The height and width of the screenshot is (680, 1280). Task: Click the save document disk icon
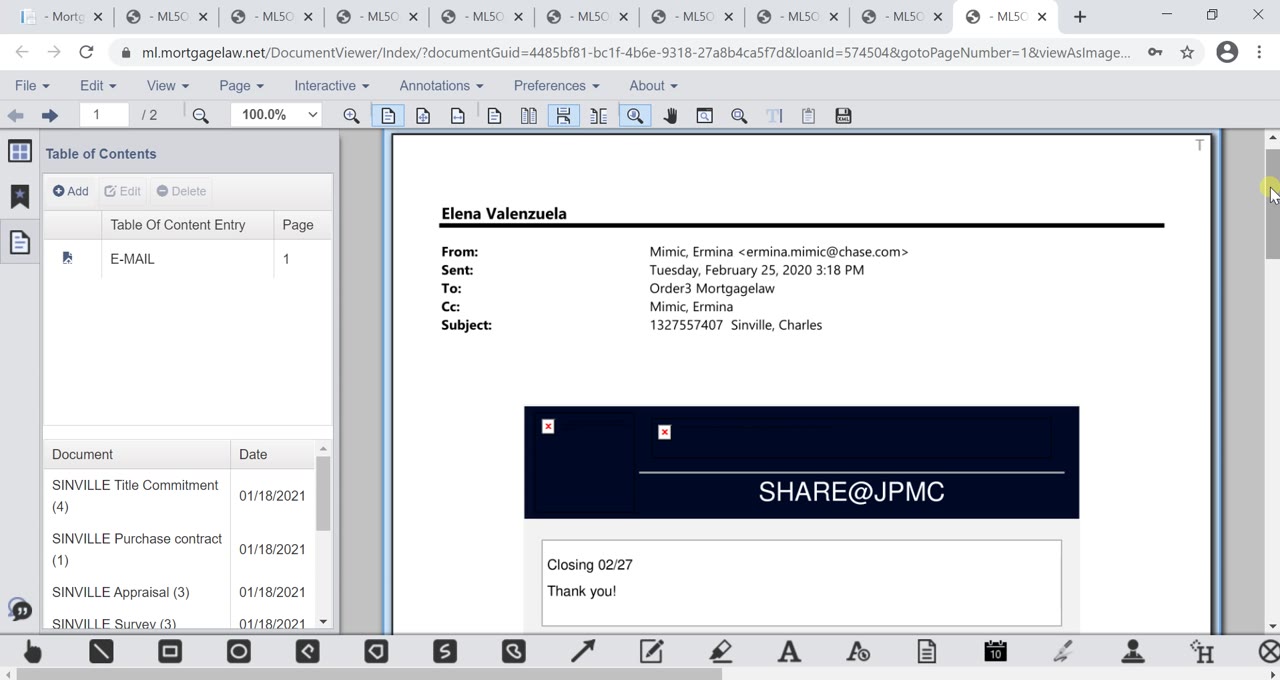click(843, 116)
